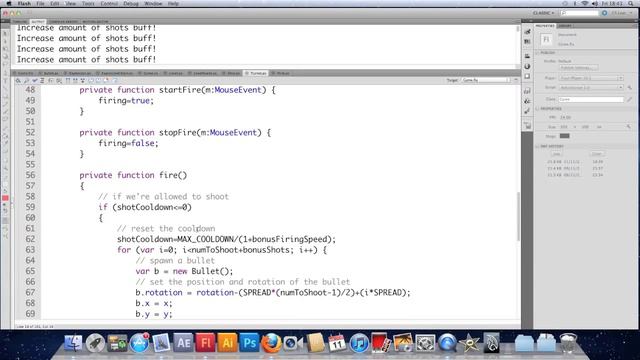Viewport: 640px width, 360px height.
Task: Click the pencil icon next to Class field
Action: 629,99
